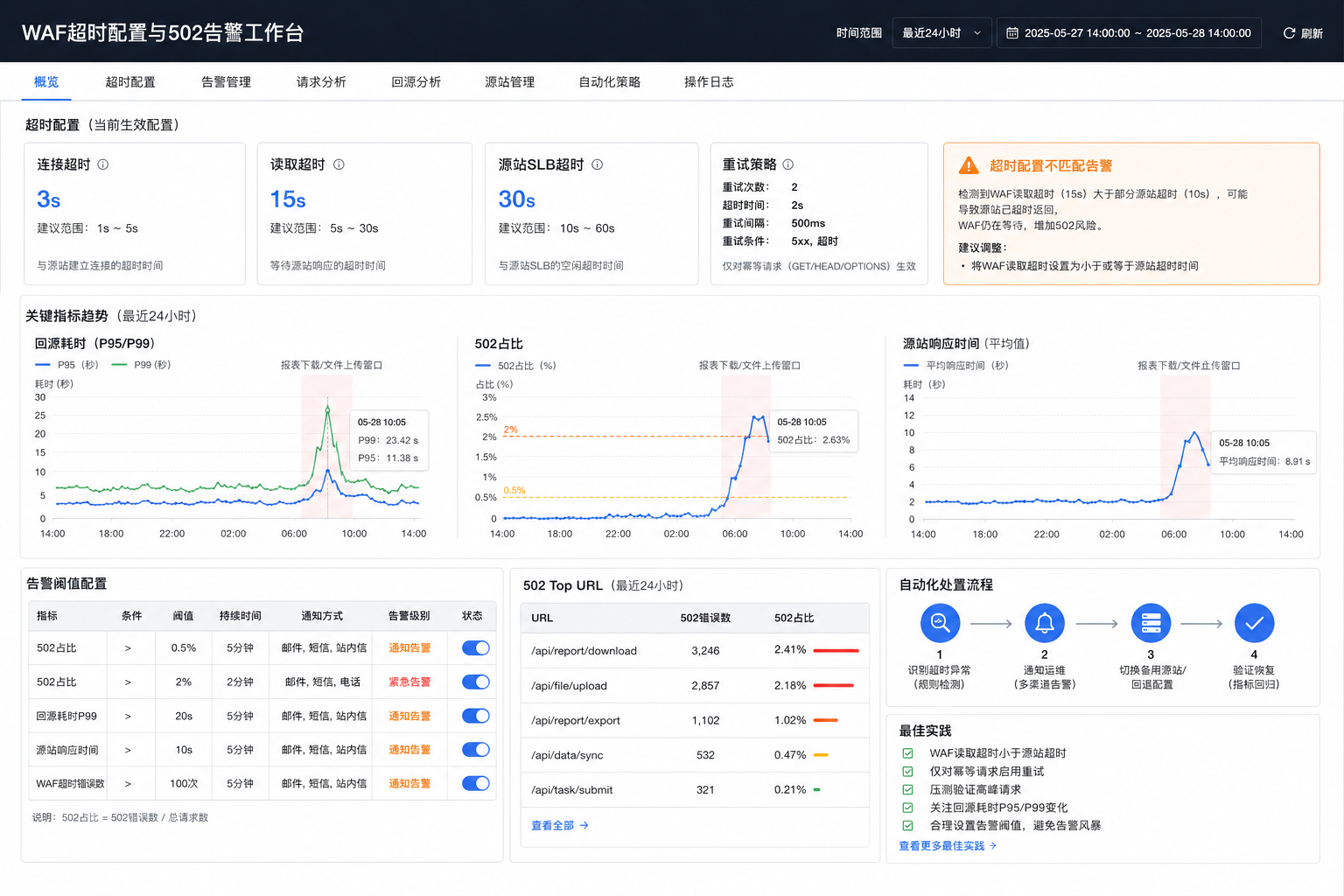
Task: Click the 查看全部 link text
Action: point(553,825)
